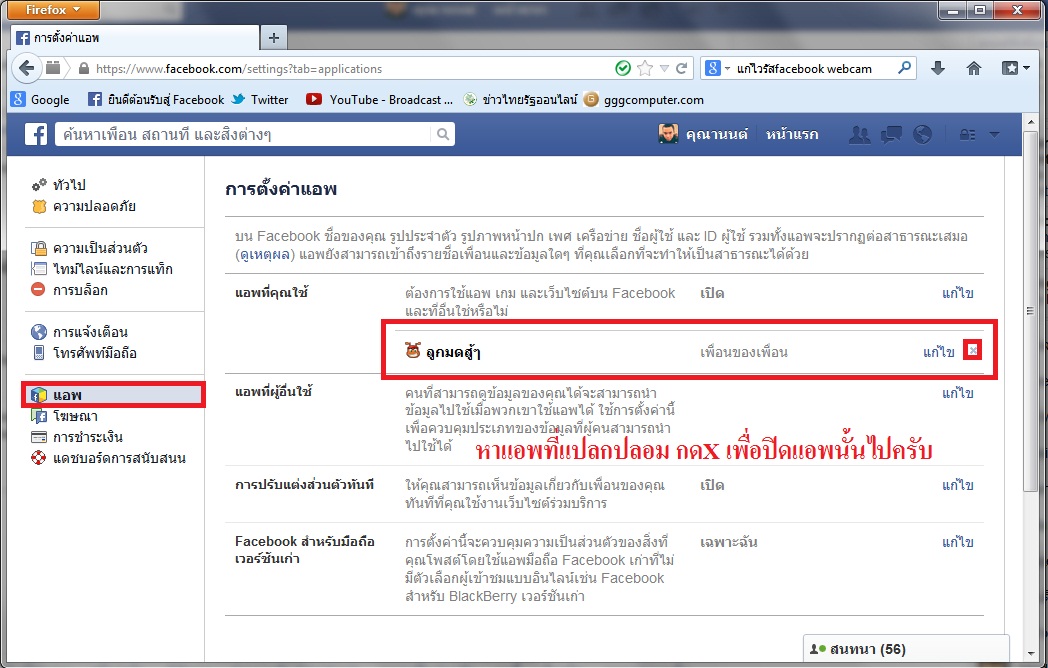
Task: Go to the browser home page icon
Action: 974,68
